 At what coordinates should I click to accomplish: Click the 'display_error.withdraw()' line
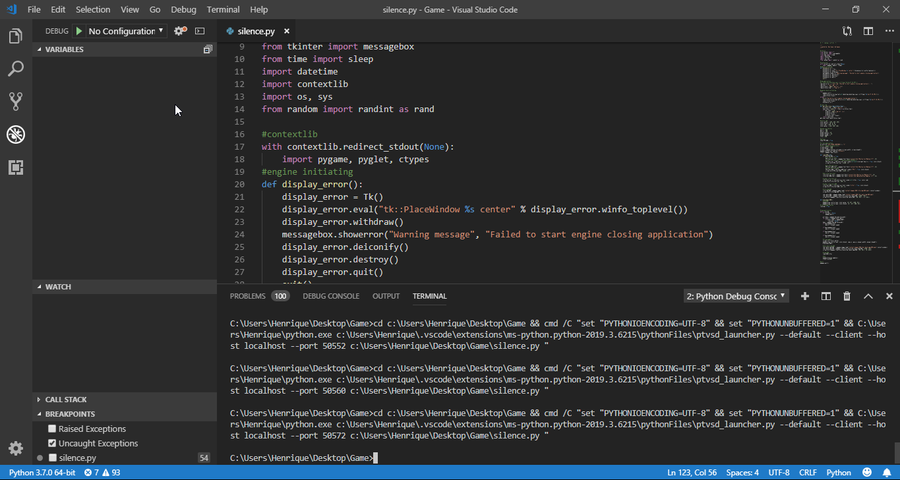pyautogui.click(x=343, y=222)
